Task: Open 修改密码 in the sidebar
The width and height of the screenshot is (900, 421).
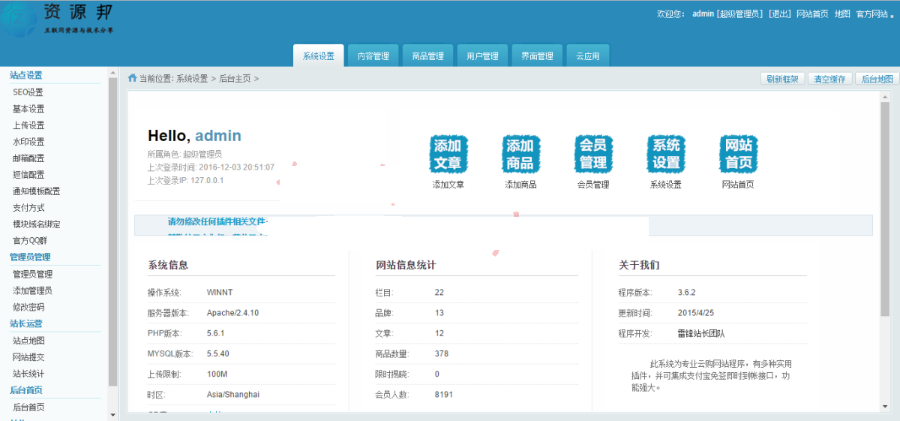Action: tap(28, 307)
